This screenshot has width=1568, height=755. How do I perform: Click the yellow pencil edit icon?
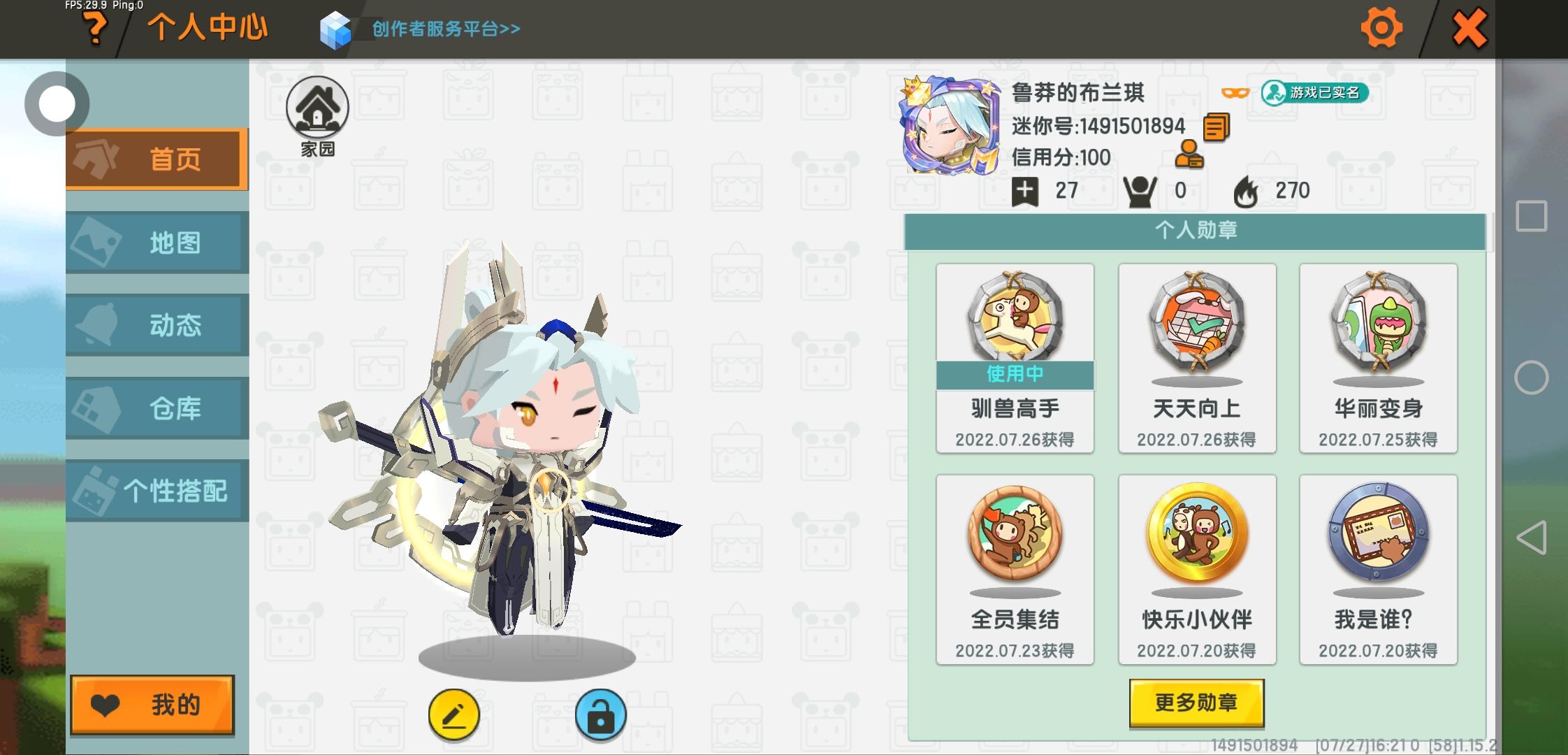pyautogui.click(x=453, y=714)
